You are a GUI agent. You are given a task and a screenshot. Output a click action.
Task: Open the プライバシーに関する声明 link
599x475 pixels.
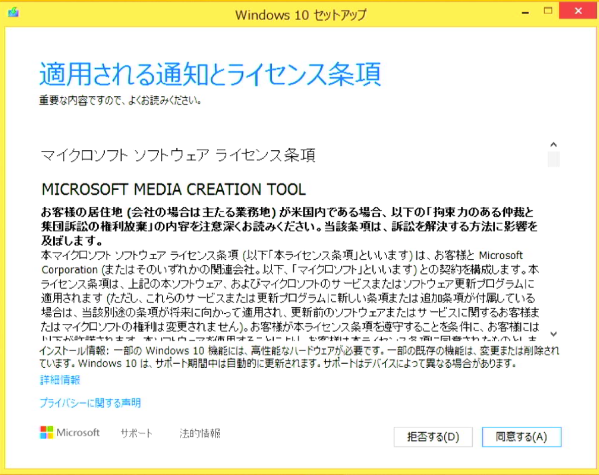[90, 403]
